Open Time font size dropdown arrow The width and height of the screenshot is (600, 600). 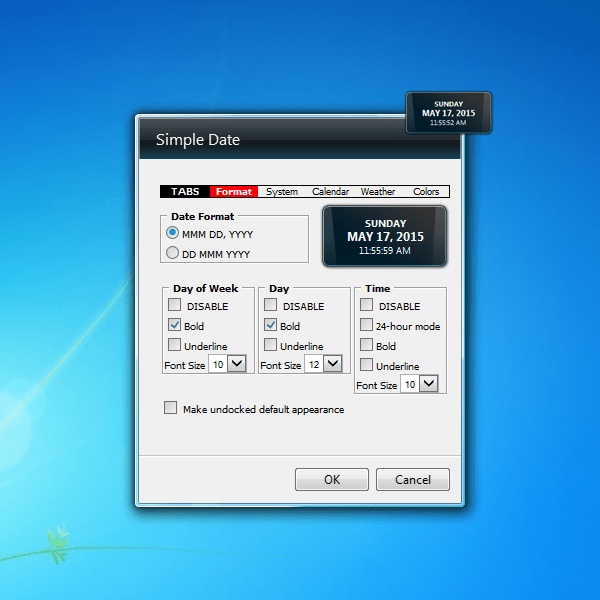click(x=429, y=384)
